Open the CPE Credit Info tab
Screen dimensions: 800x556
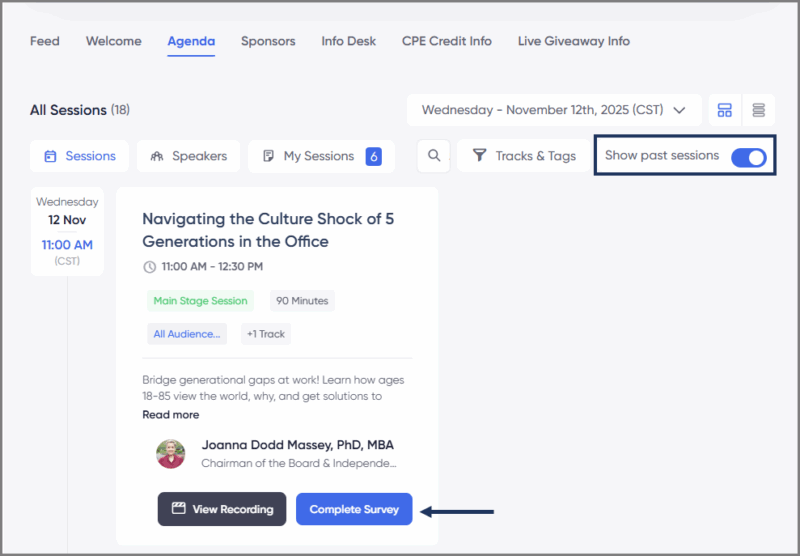[446, 41]
